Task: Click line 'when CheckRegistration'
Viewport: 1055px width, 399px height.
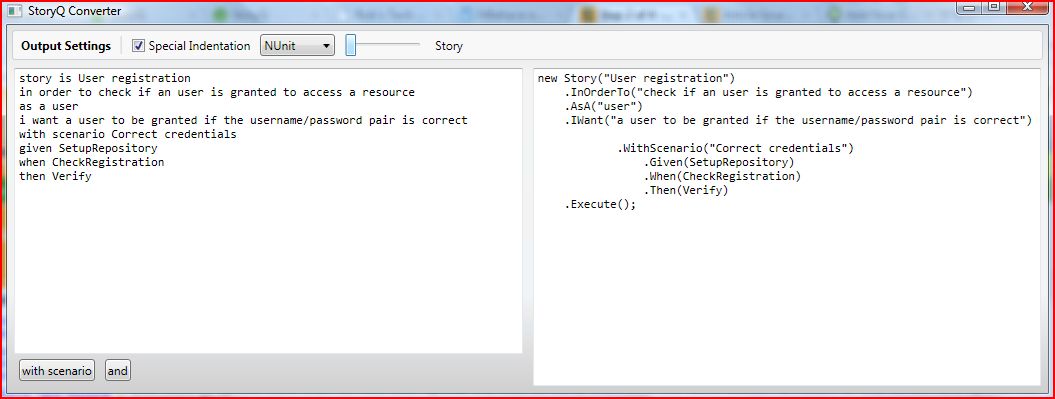Action: 92,163
